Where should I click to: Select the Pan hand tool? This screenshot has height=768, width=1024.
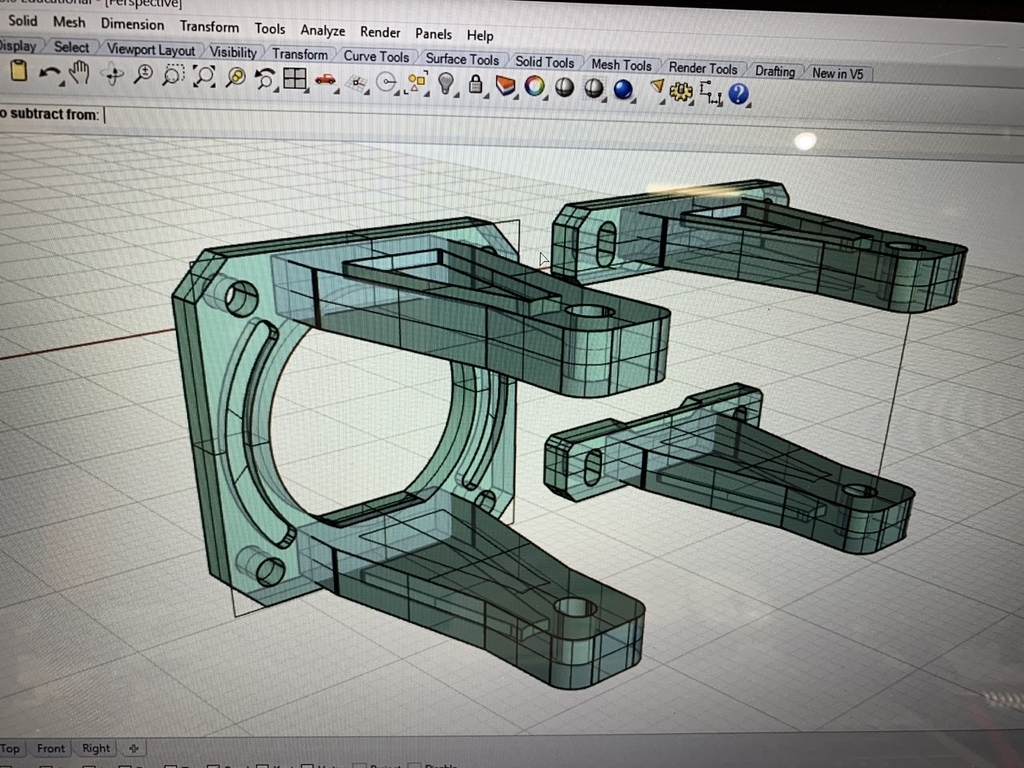tap(80, 72)
